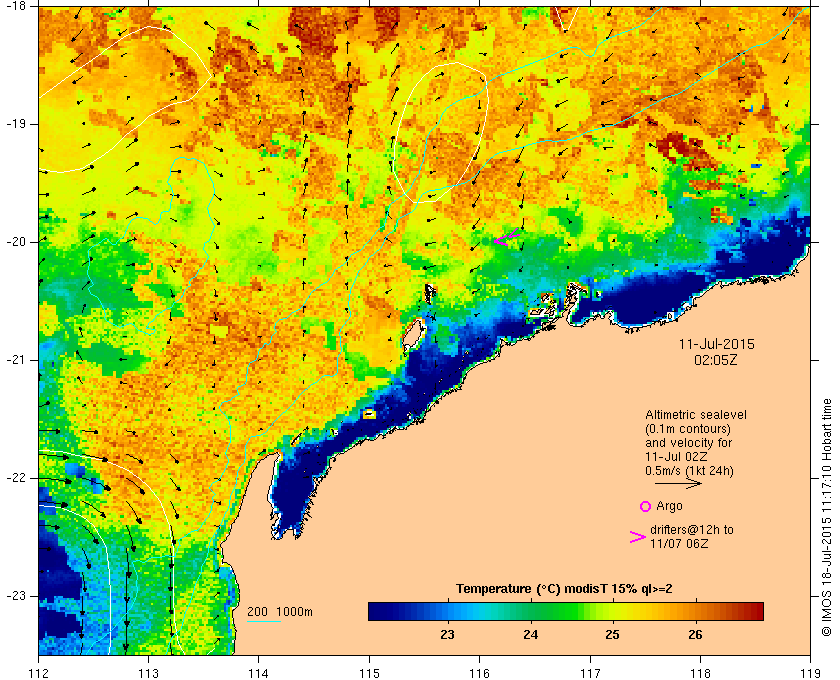
Task: Click longitude axis label 117
Action: [x=590, y=672]
